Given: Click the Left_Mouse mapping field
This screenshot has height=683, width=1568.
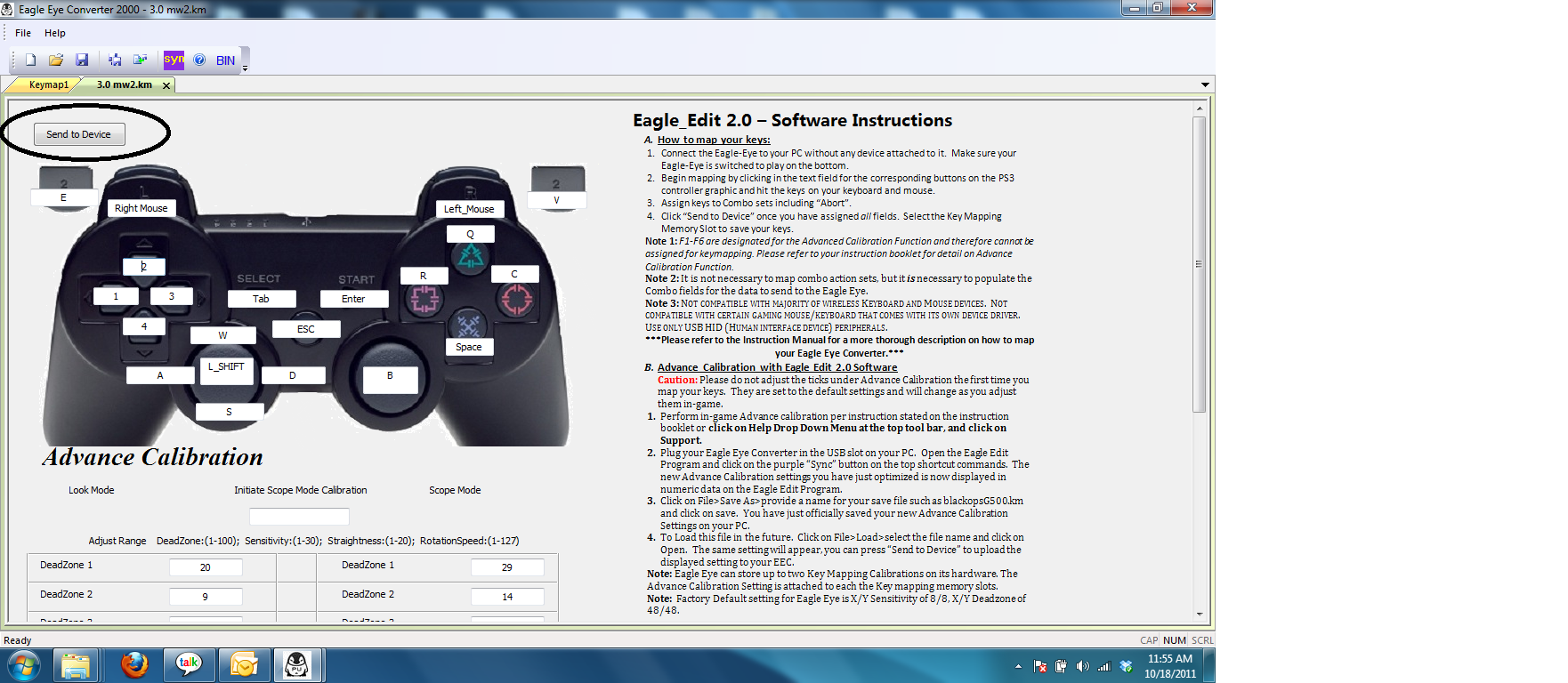Looking at the screenshot, I should [x=469, y=209].
